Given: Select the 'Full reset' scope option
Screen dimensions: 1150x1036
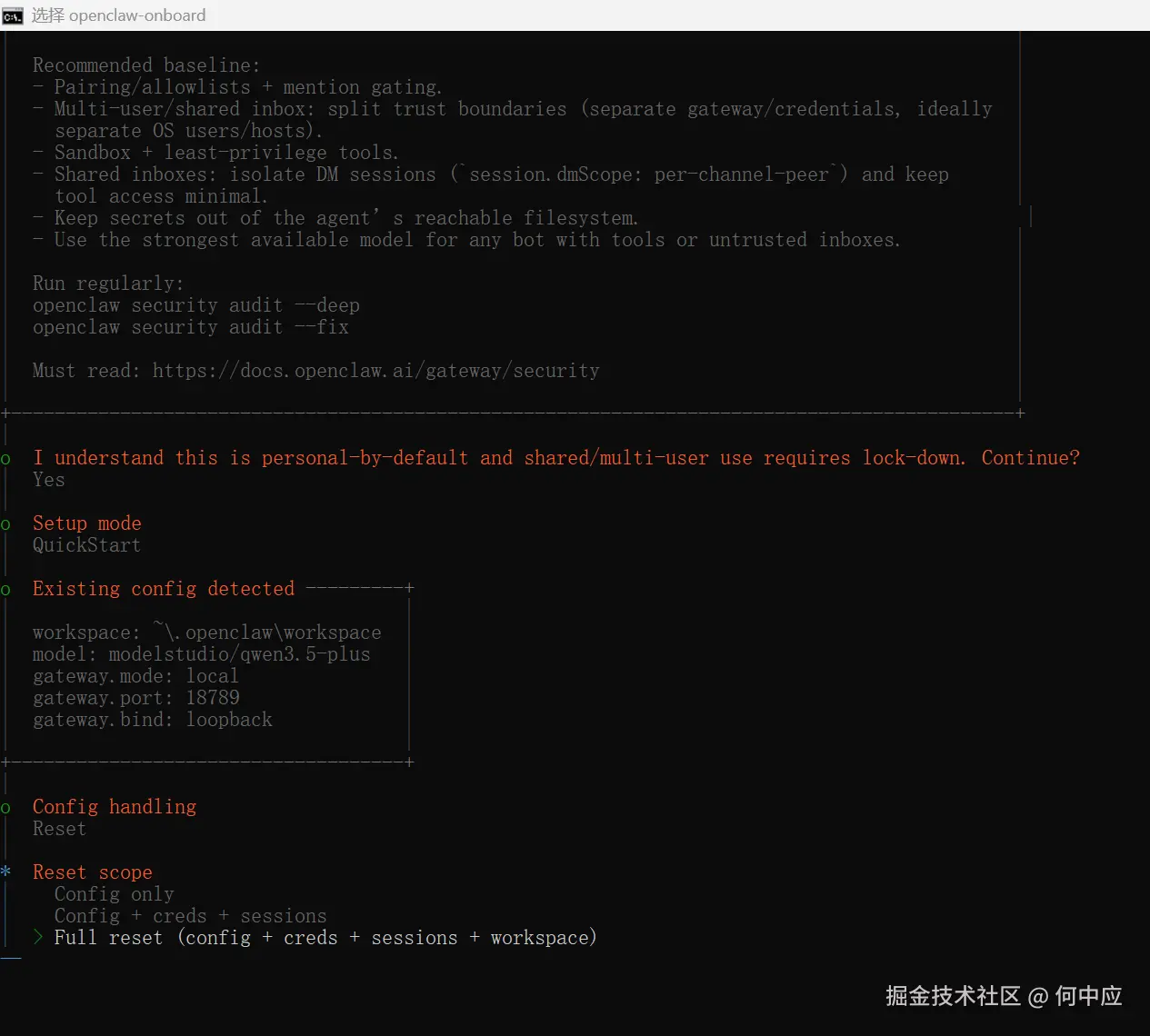Looking at the screenshot, I should coord(325,938).
